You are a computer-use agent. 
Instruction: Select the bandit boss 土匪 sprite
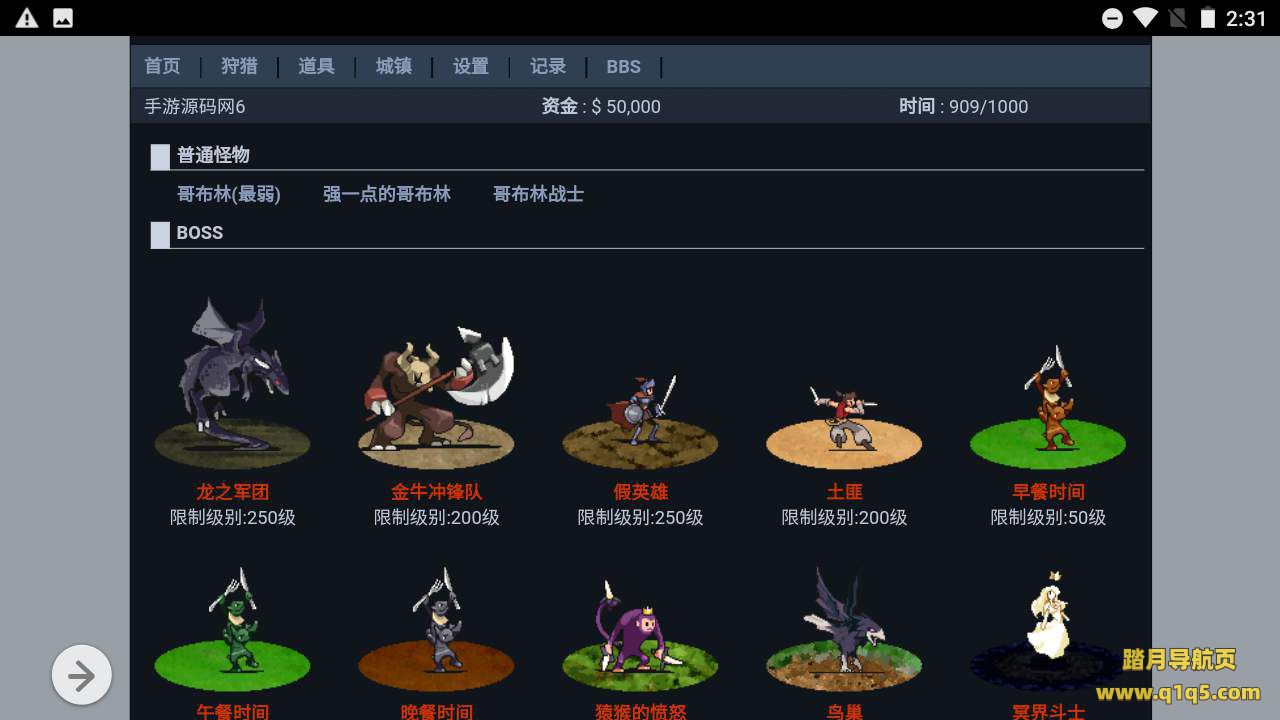point(844,427)
